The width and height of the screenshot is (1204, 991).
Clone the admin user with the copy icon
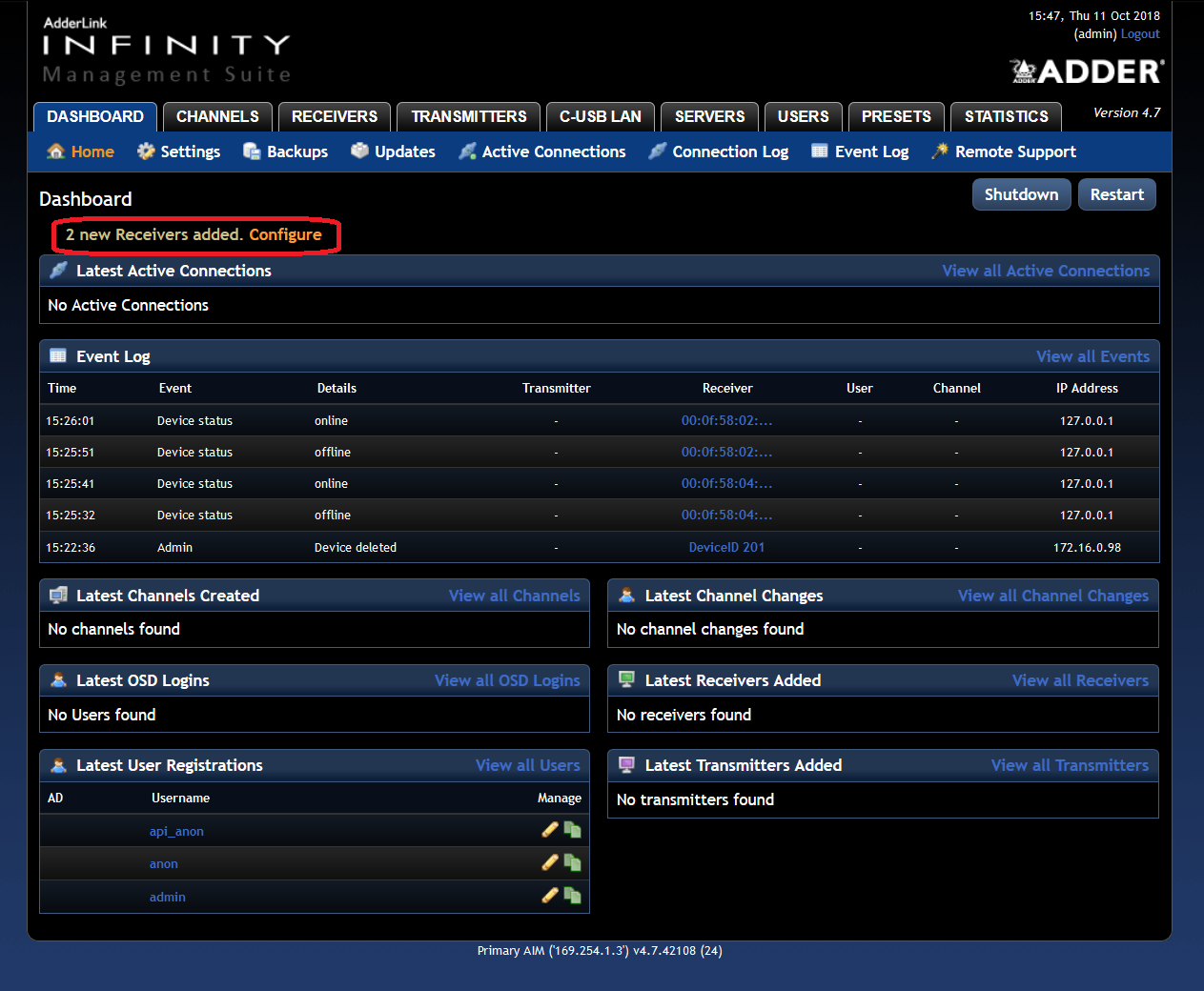pyautogui.click(x=572, y=896)
